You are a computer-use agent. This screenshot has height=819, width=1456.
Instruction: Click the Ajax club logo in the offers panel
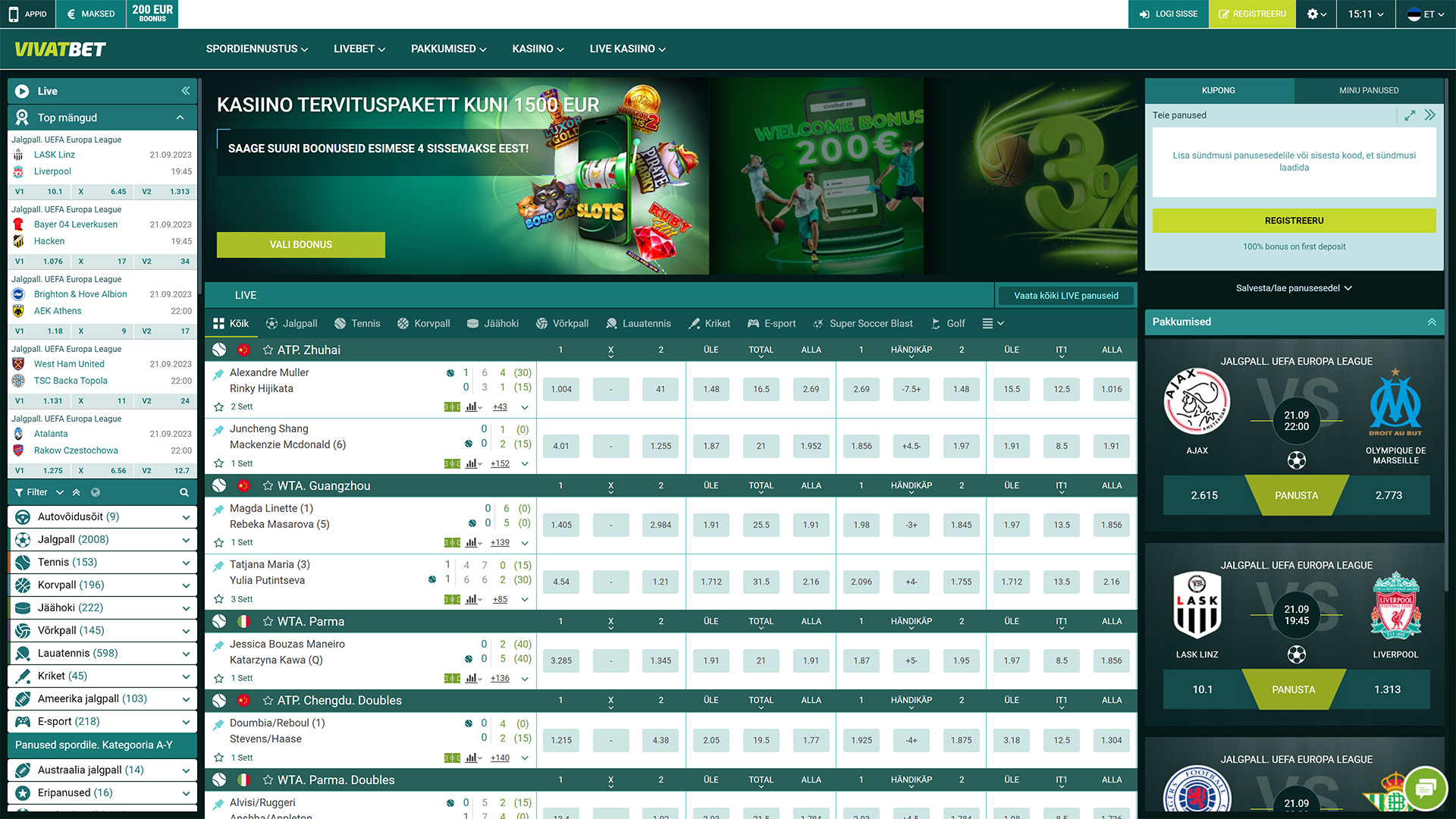coord(1197,401)
